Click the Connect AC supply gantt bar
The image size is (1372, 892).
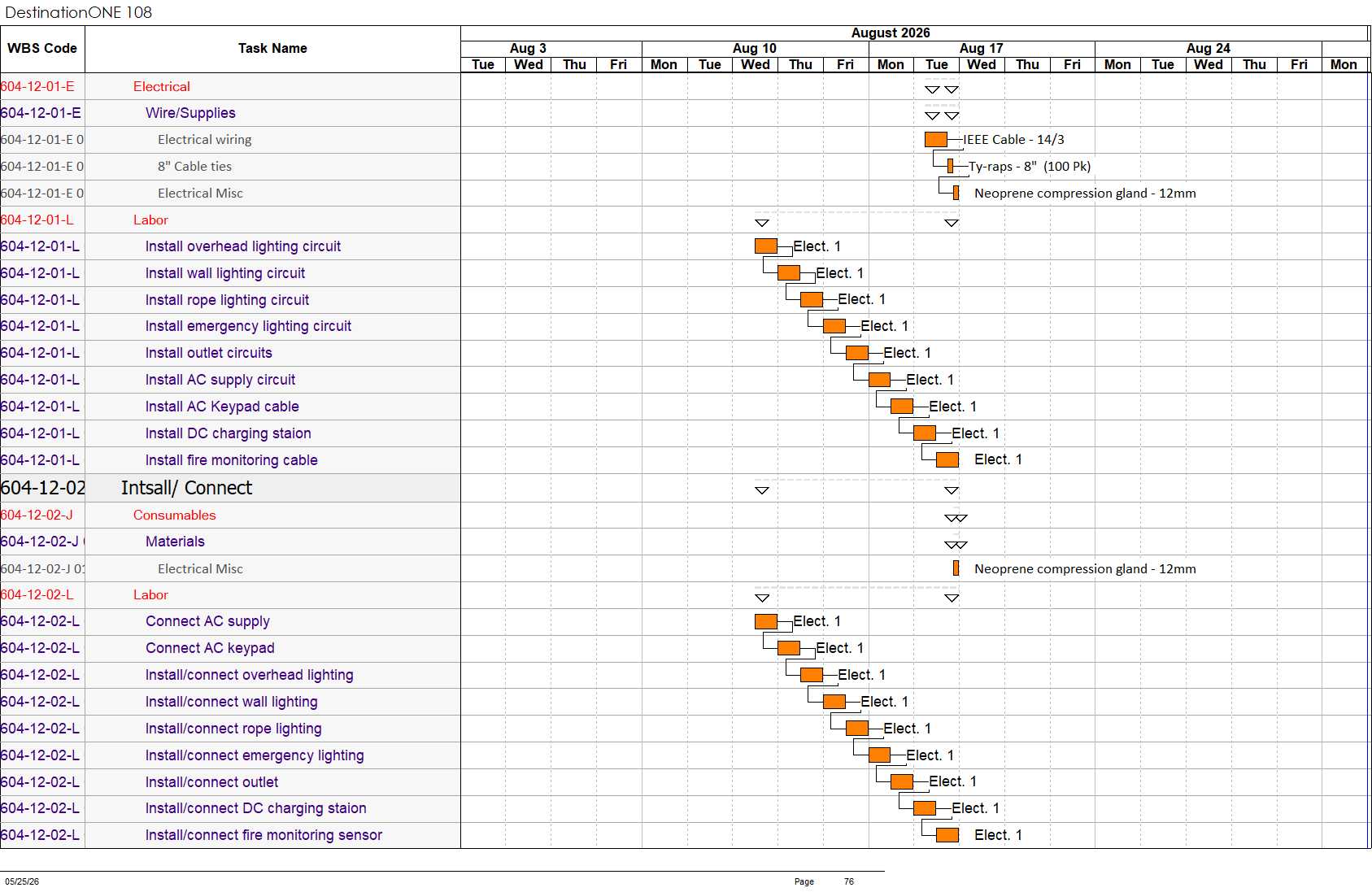tap(766, 622)
